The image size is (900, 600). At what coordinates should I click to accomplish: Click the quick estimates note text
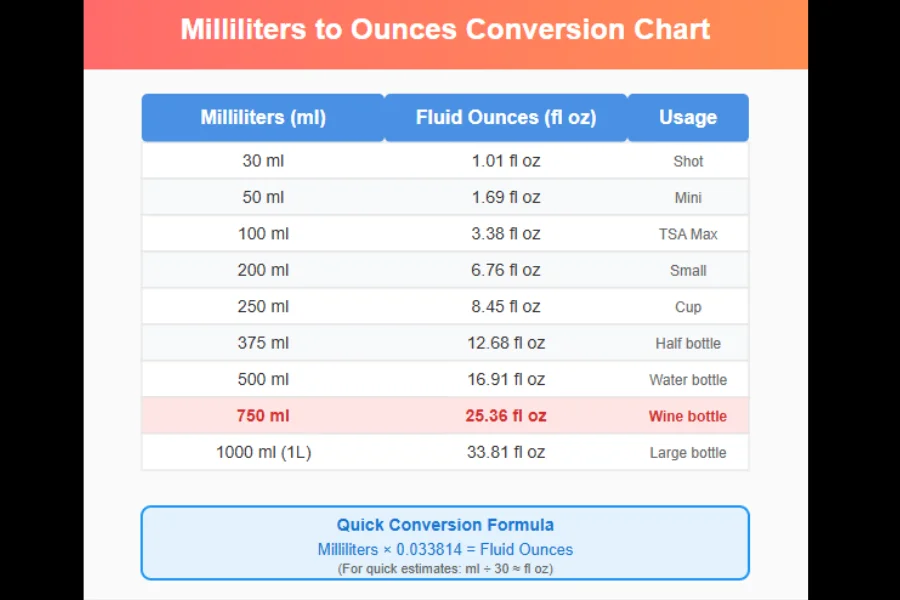pyautogui.click(x=445, y=568)
